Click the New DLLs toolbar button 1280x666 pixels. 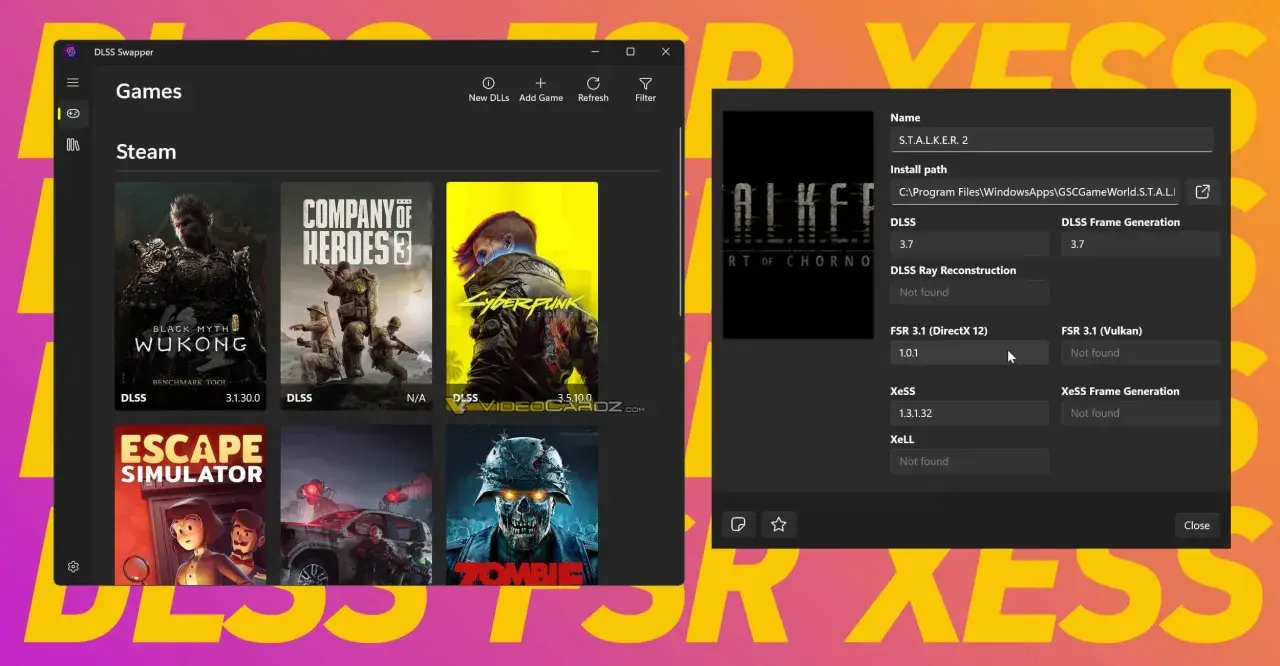[489, 90]
